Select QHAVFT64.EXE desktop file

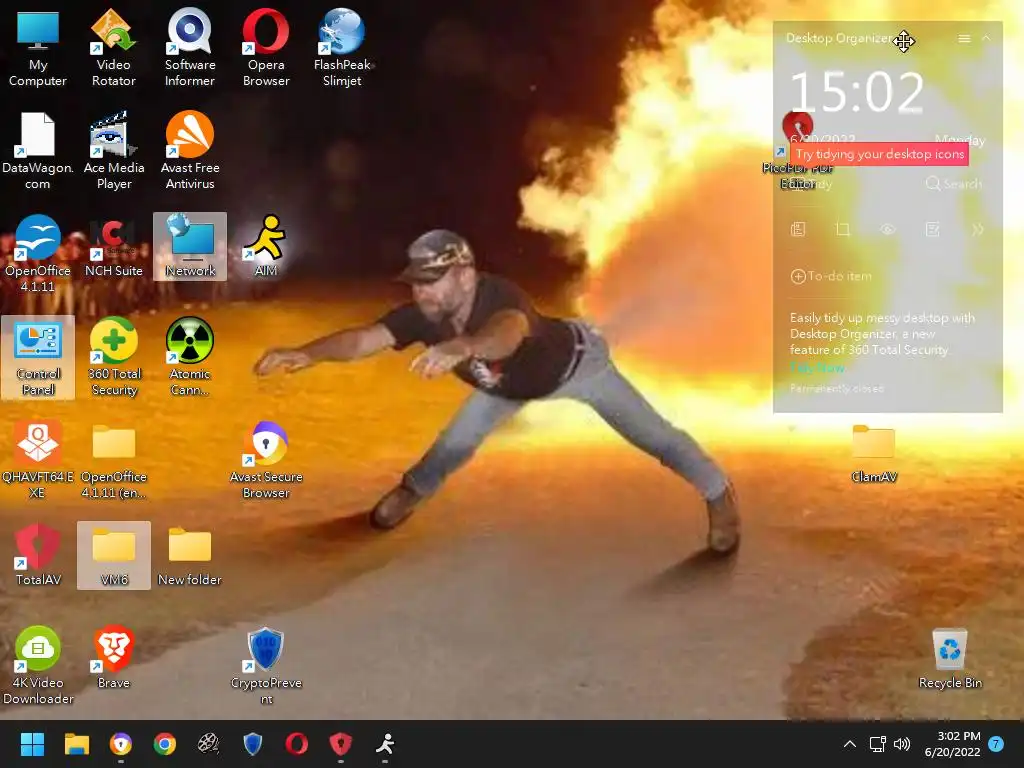tap(37, 460)
